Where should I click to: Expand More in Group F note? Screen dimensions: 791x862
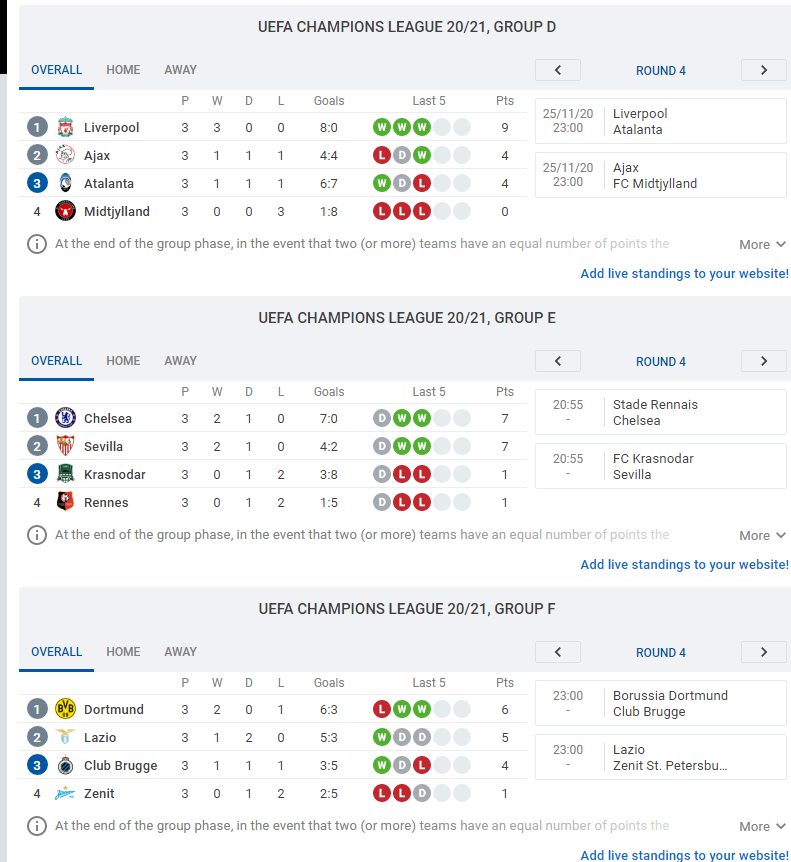coord(762,826)
